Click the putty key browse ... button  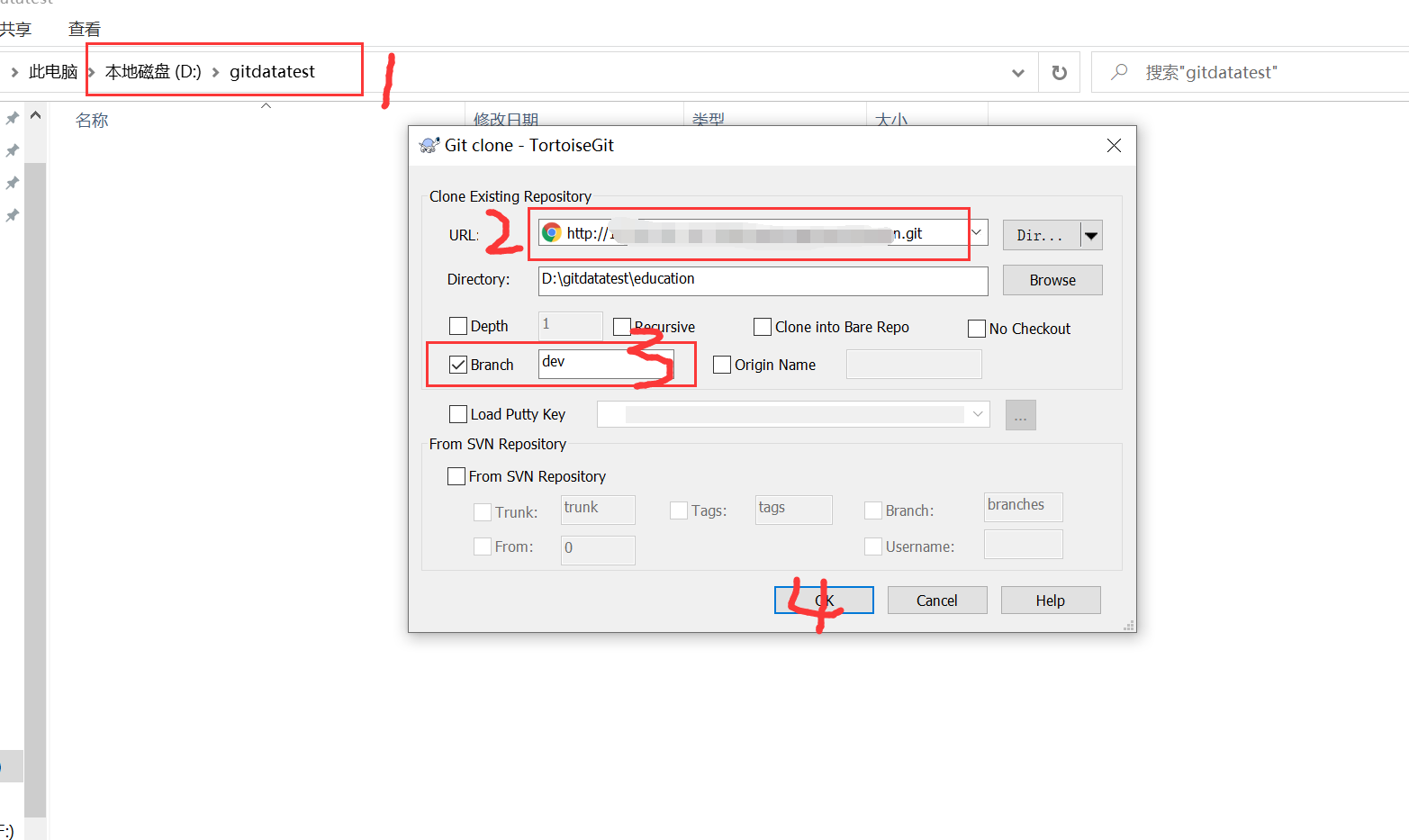[1021, 415]
